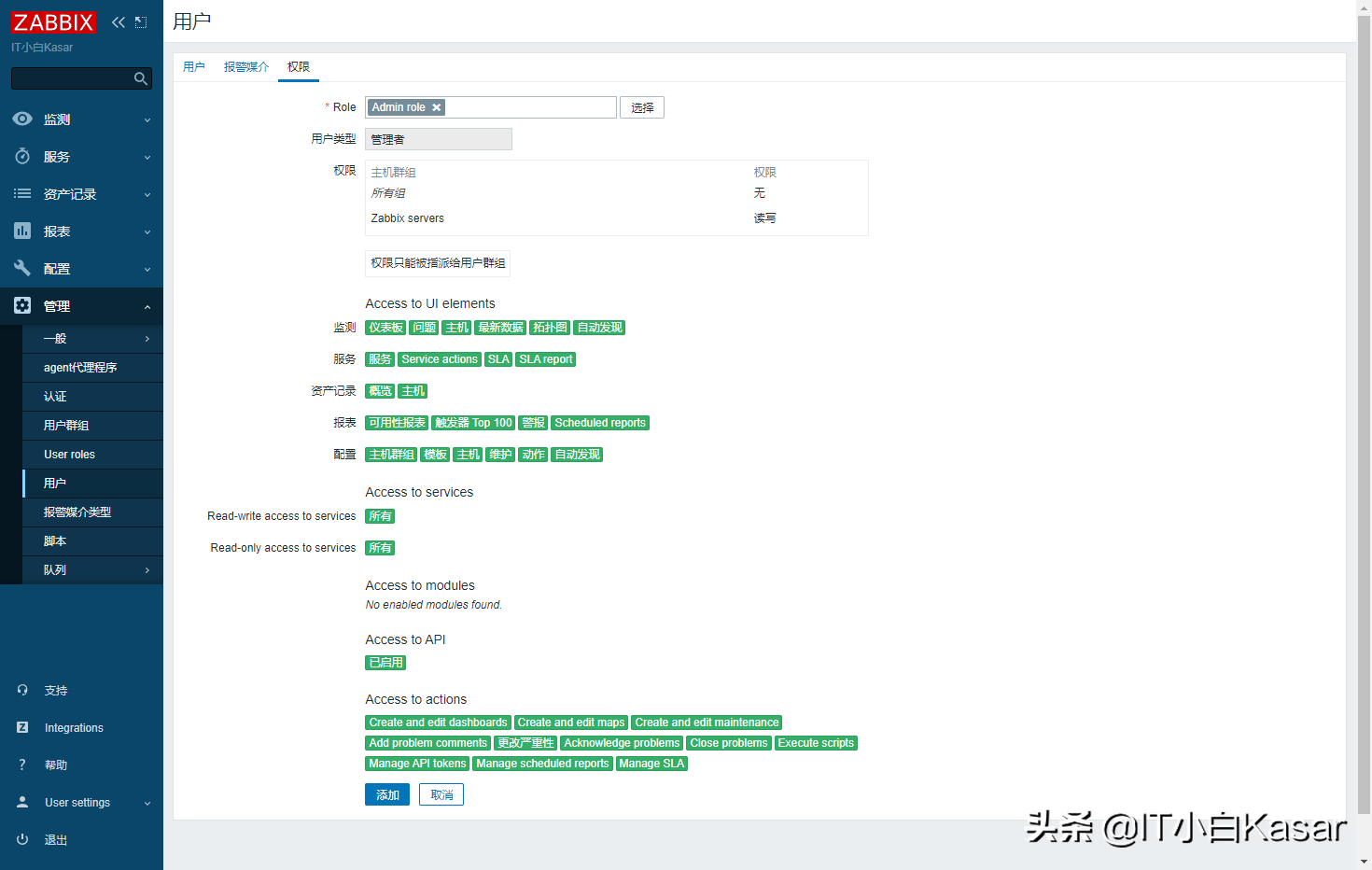
Task: Click inside the sidebar search field
Action: (x=71, y=78)
